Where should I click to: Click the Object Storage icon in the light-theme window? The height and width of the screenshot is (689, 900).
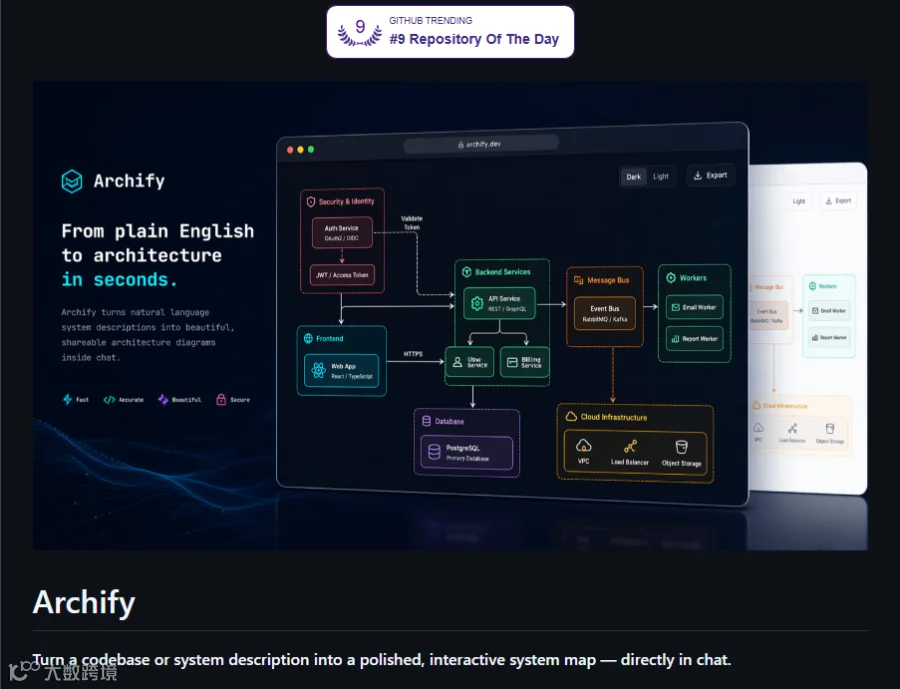coord(829,429)
